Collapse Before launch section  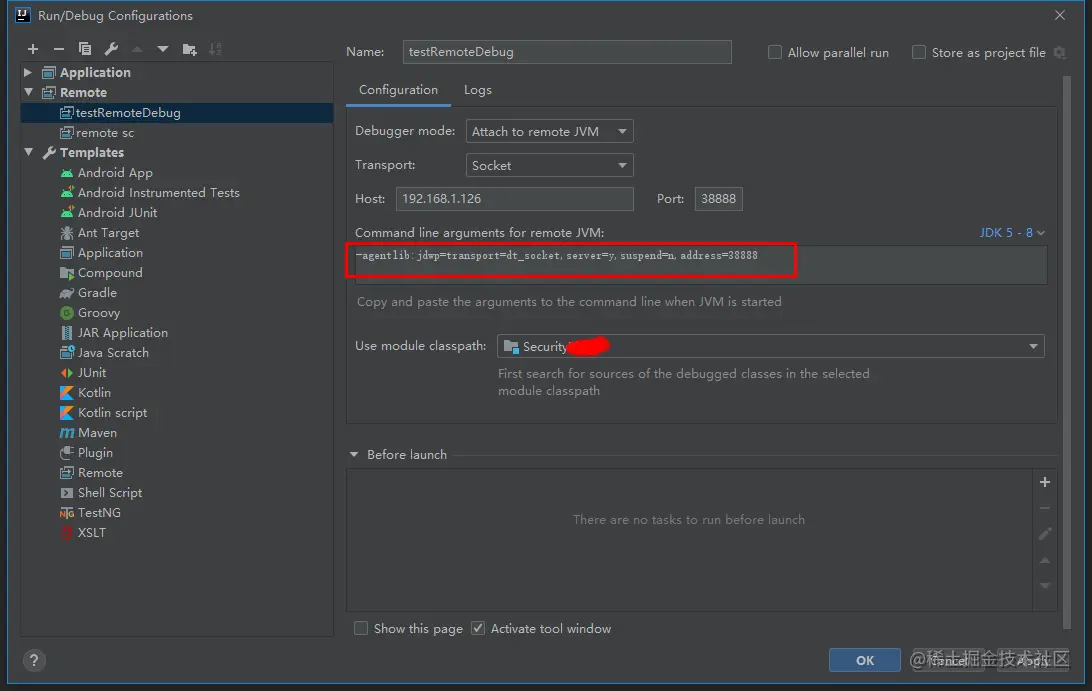point(354,454)
